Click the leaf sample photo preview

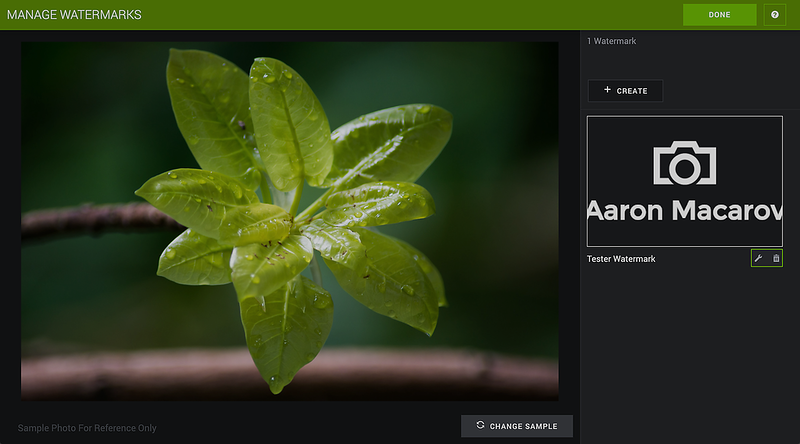point(290,221)
